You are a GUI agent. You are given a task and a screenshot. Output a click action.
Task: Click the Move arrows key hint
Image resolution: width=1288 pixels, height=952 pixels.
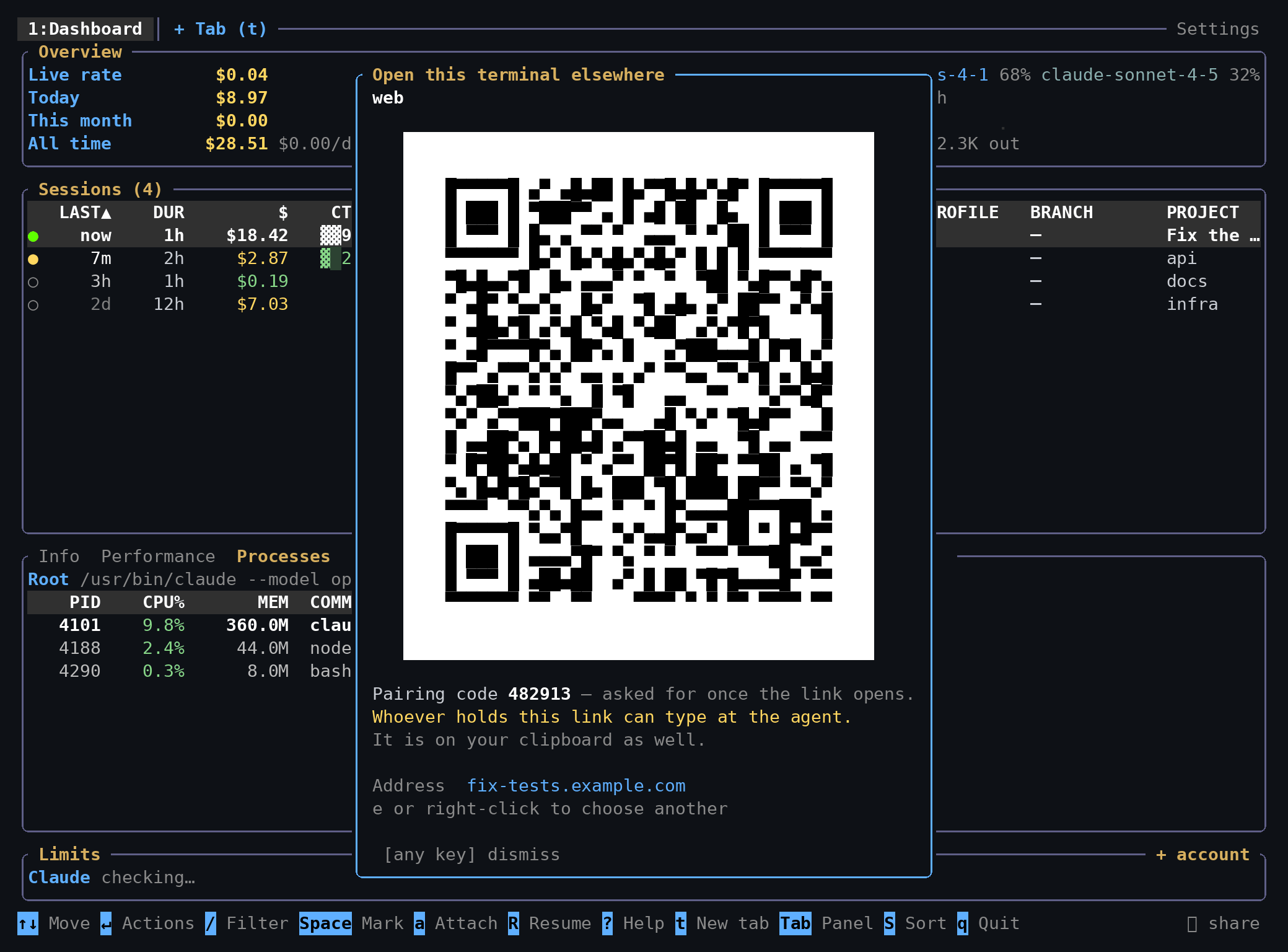(x=54, y=923)
